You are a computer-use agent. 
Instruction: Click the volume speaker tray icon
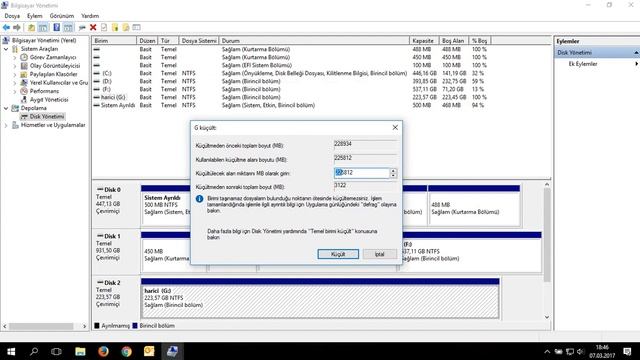(580, 351)
